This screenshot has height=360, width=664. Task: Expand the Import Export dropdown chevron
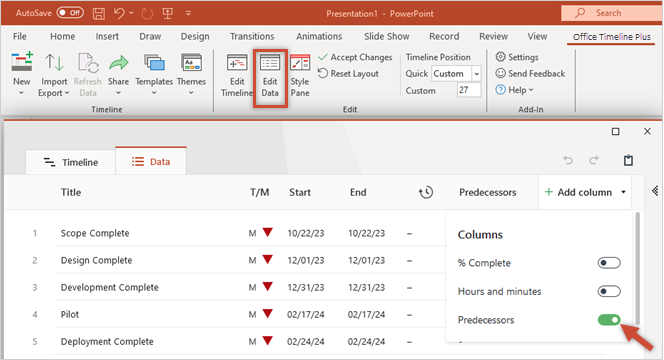pyautogui.click(x=67, y=93)
